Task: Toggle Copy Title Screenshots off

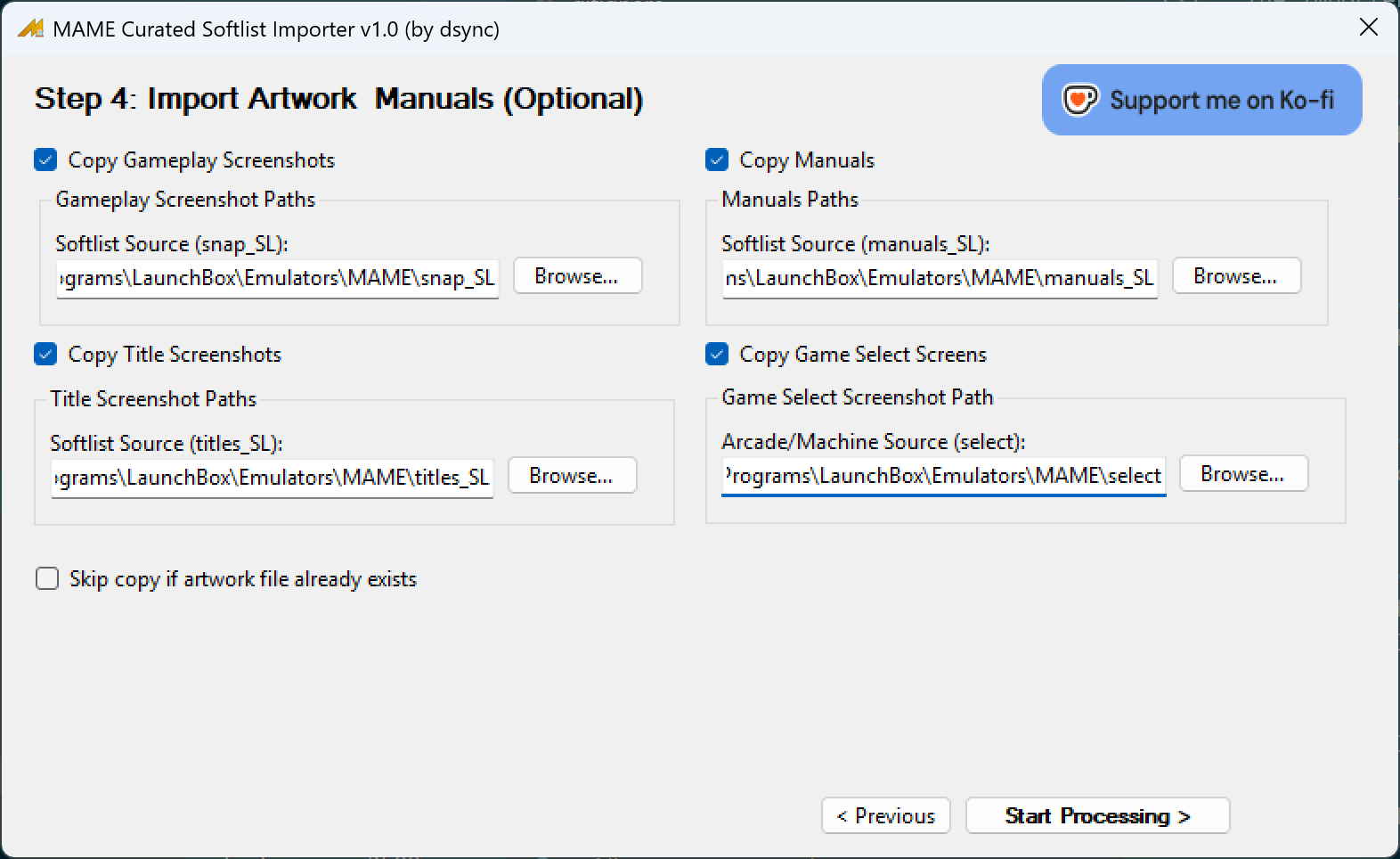Action: coord(45,355)
